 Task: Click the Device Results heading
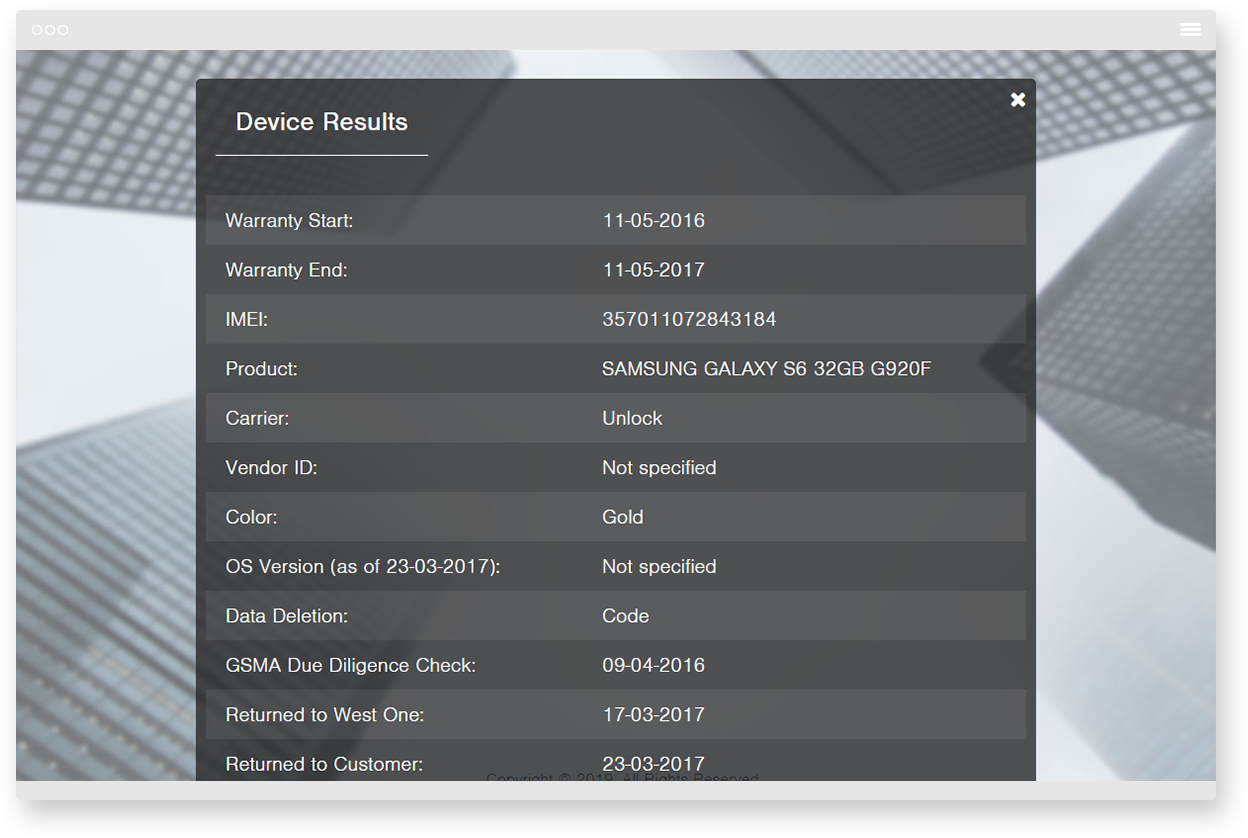[321, 122]
